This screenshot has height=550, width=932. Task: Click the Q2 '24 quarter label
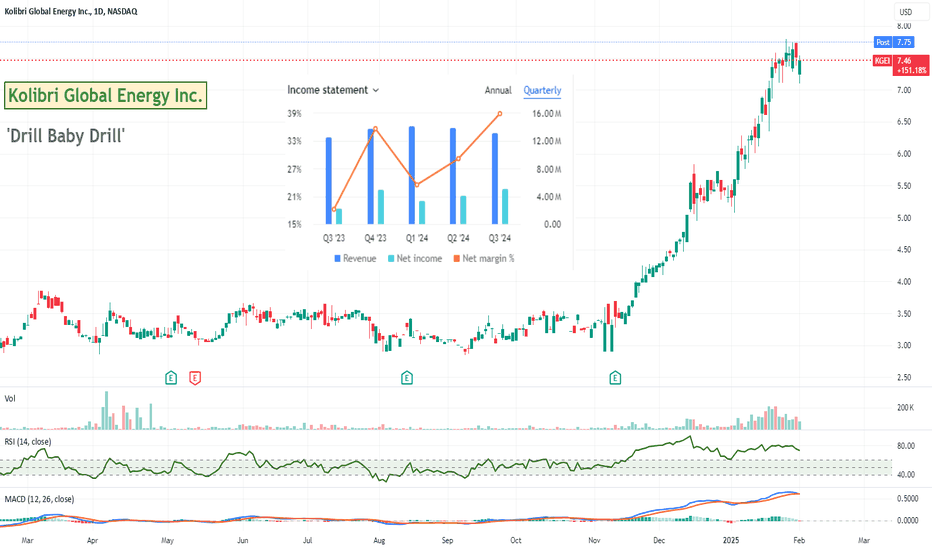click(x=458, y=238)
